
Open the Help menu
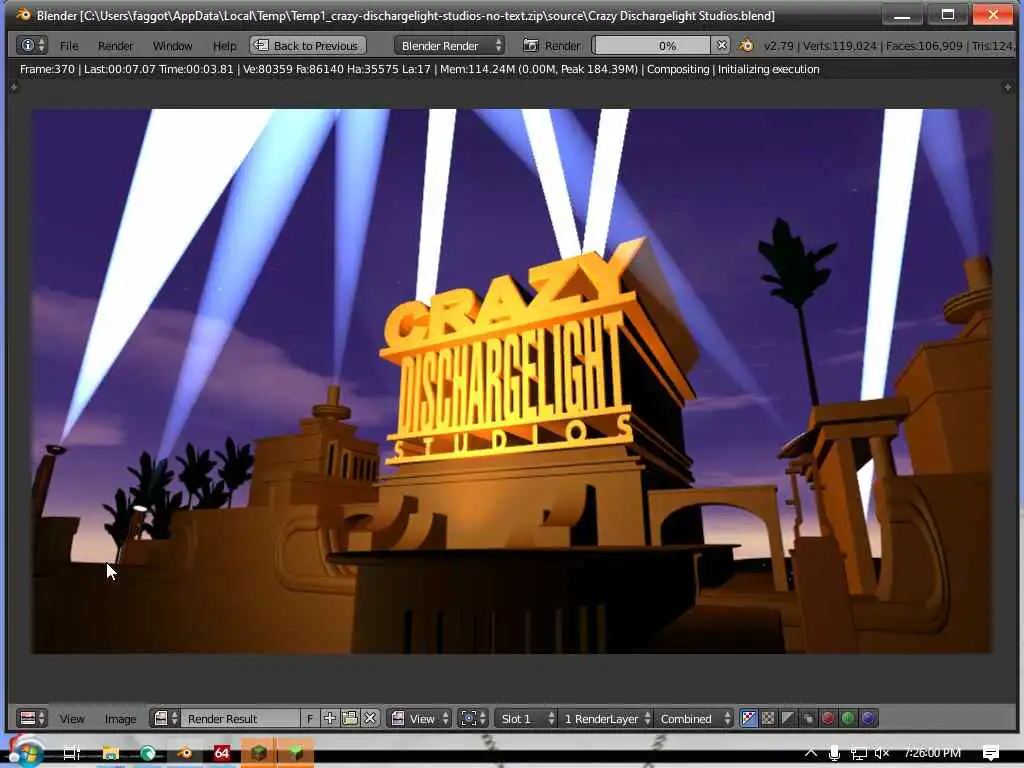click(224, 46)
